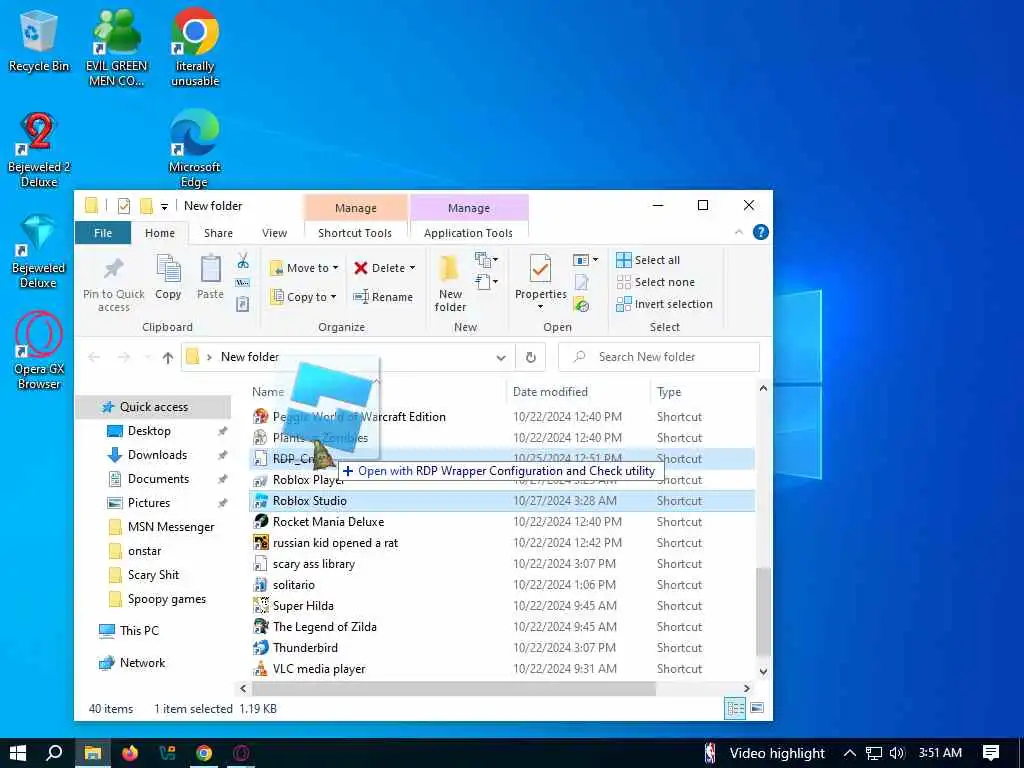The width and height of the screenshot is (1024, 768).
Task: Open the Opera GX Browser desktop icon
Action: [x=39, y=351]
